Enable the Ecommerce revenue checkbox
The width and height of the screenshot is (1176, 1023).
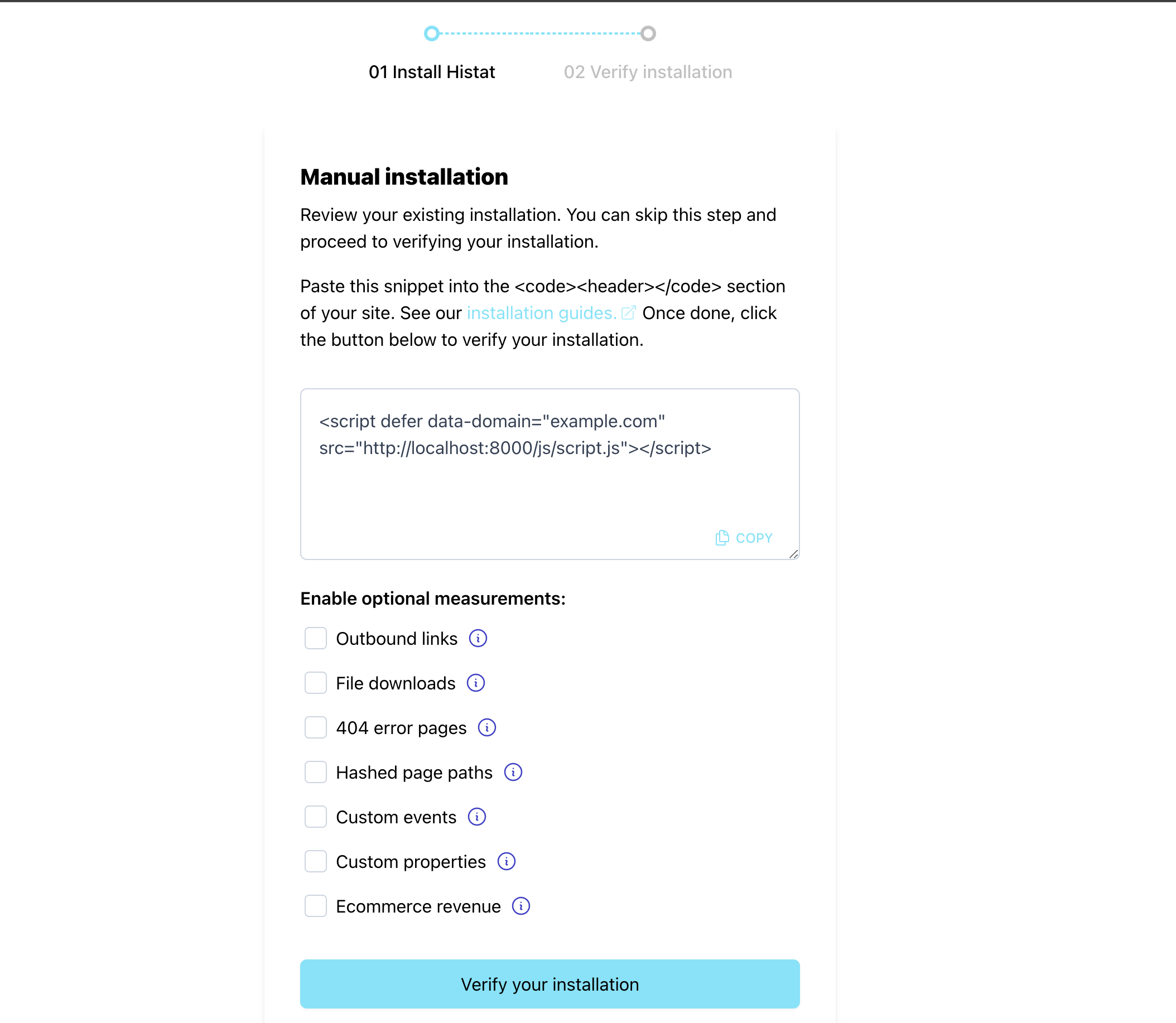tap(315, 906)
